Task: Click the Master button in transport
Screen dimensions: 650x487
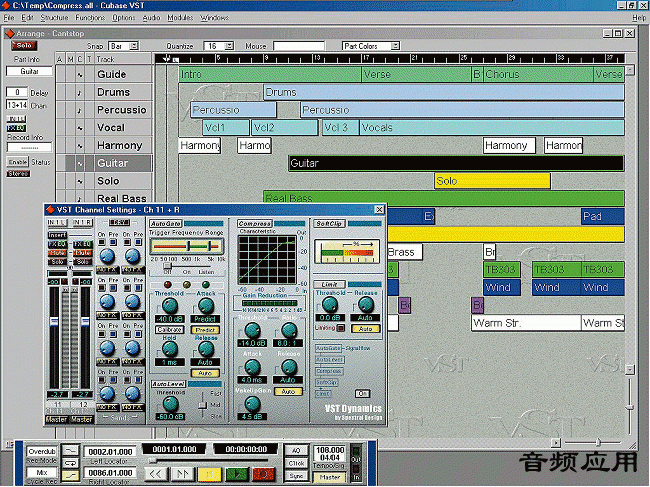Action: coord(330,477)
